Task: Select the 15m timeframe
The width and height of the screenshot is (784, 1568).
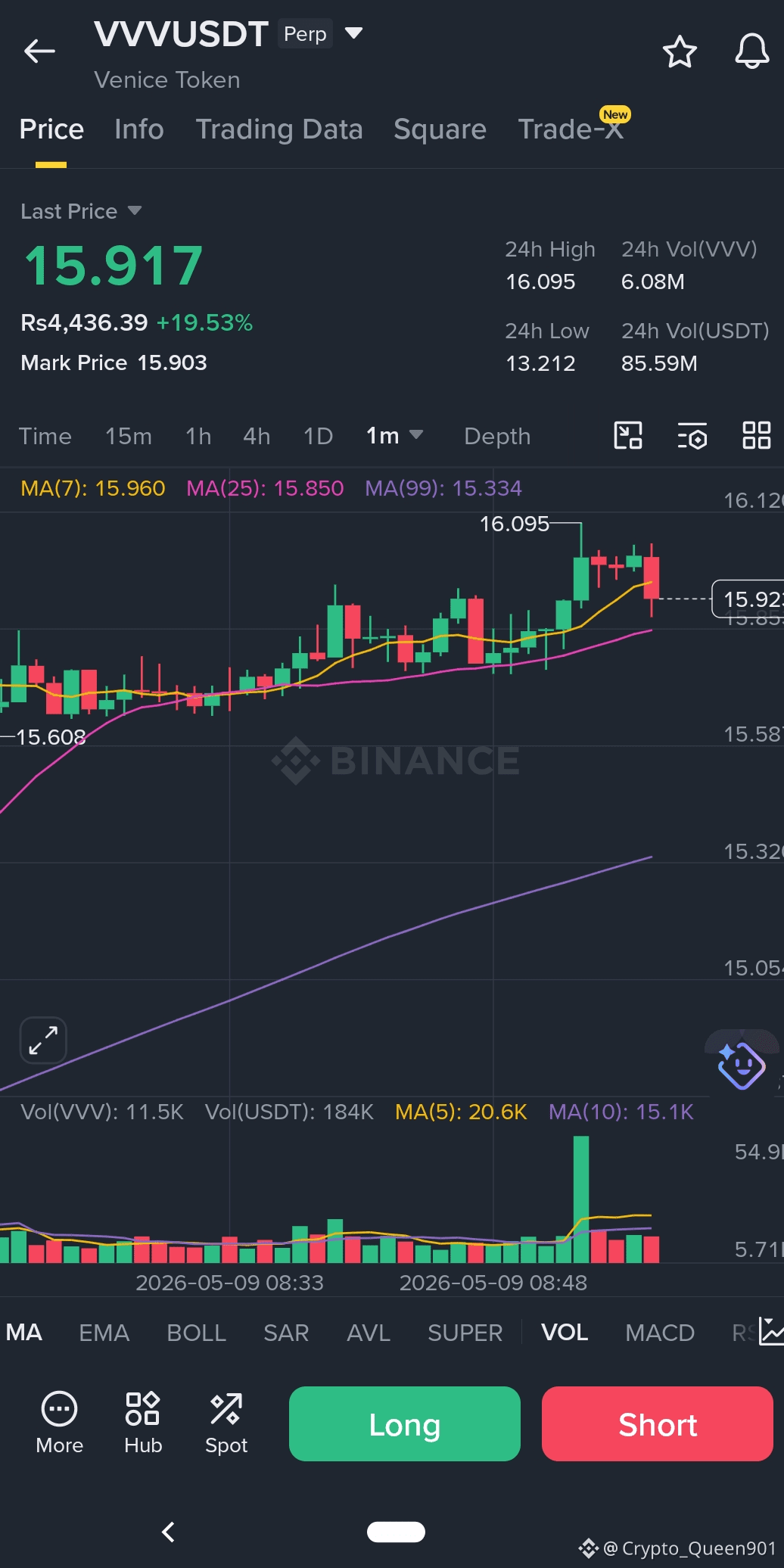Action: pos(129,436)
